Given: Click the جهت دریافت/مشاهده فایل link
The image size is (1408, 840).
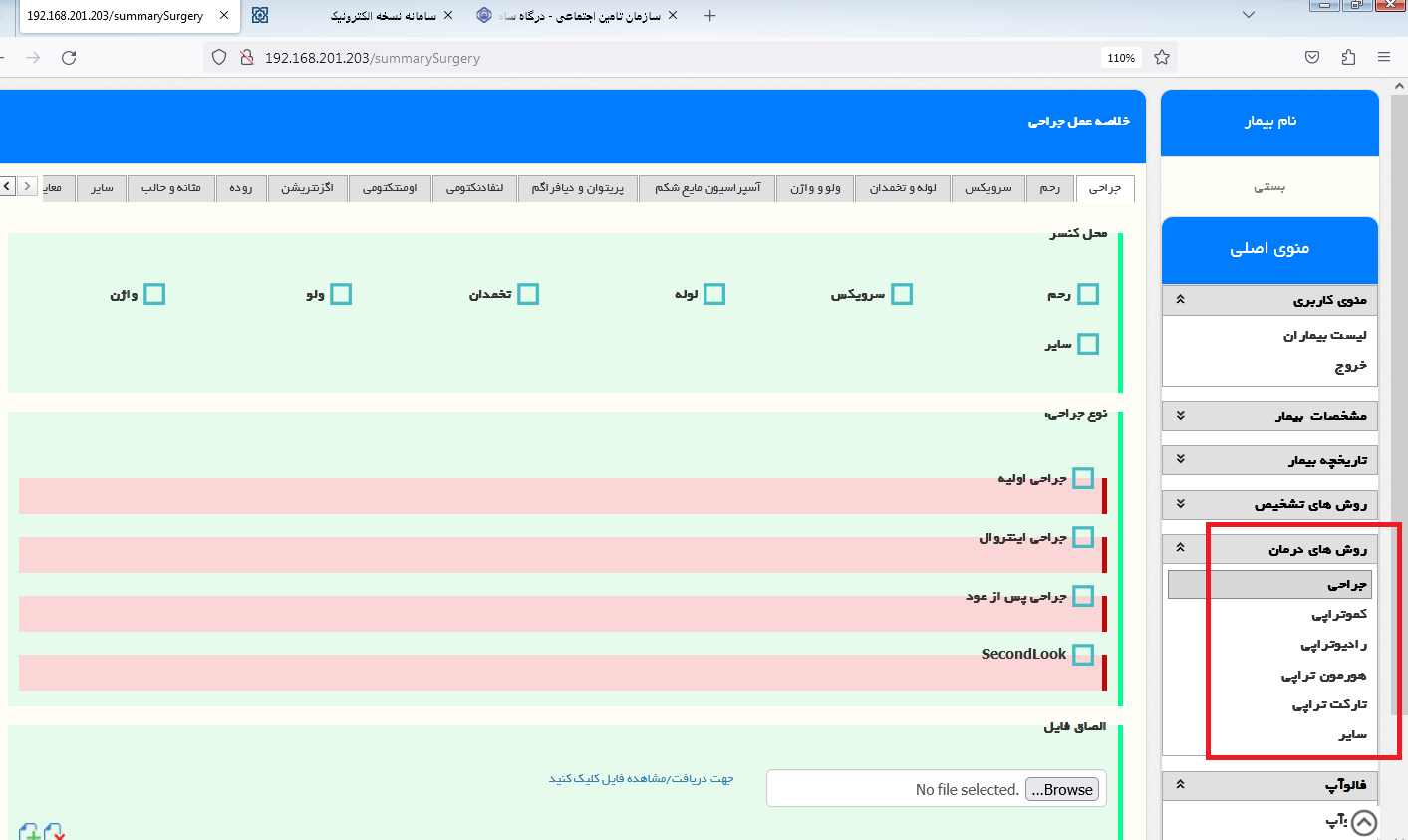Looking at the screenshot, I should click(642, 778).
